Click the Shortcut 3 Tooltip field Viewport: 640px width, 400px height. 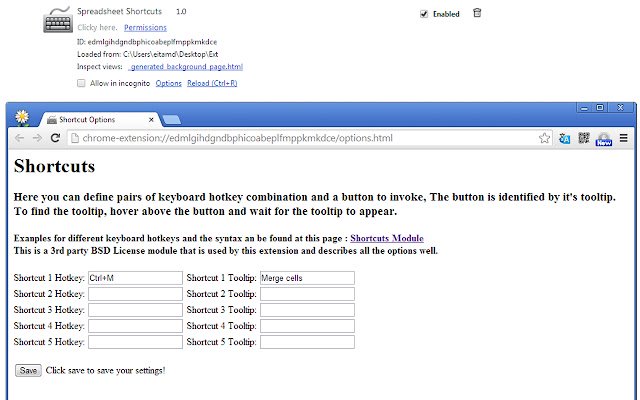pyautogui.click(x=307, y=310)
